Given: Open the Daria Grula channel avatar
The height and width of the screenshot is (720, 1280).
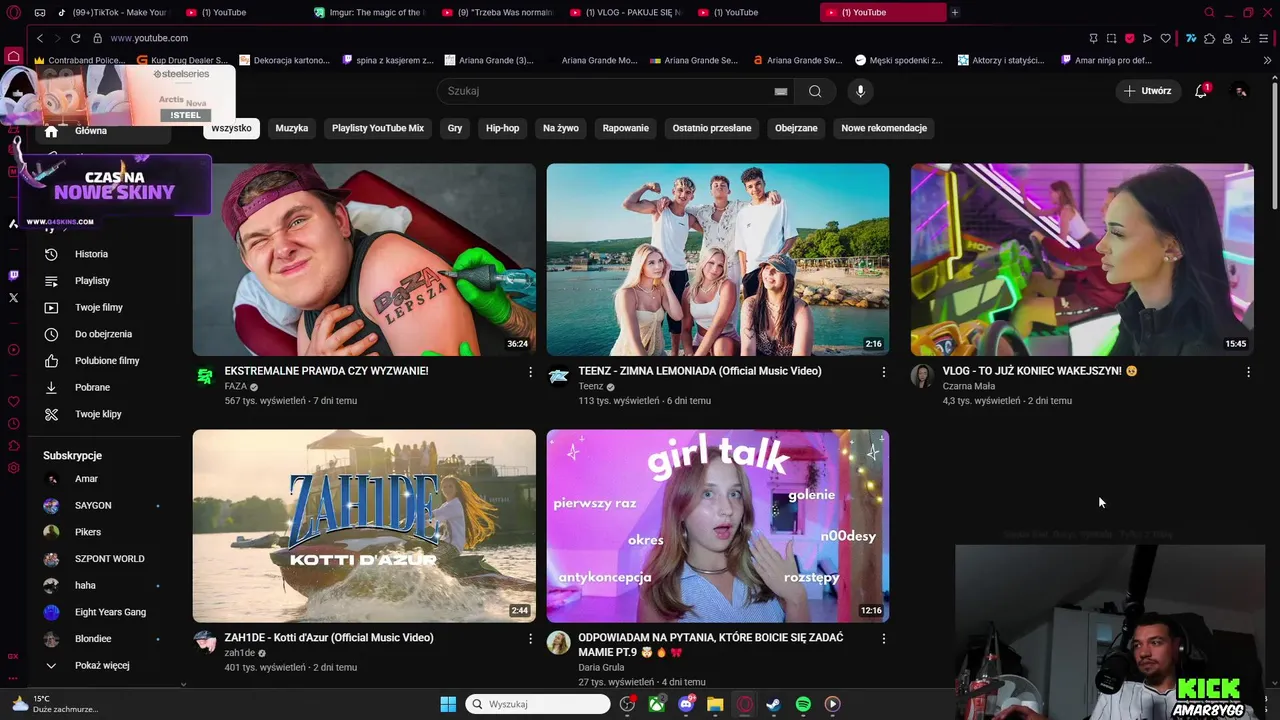Looking at the screenshot, I should coord(559,642).
